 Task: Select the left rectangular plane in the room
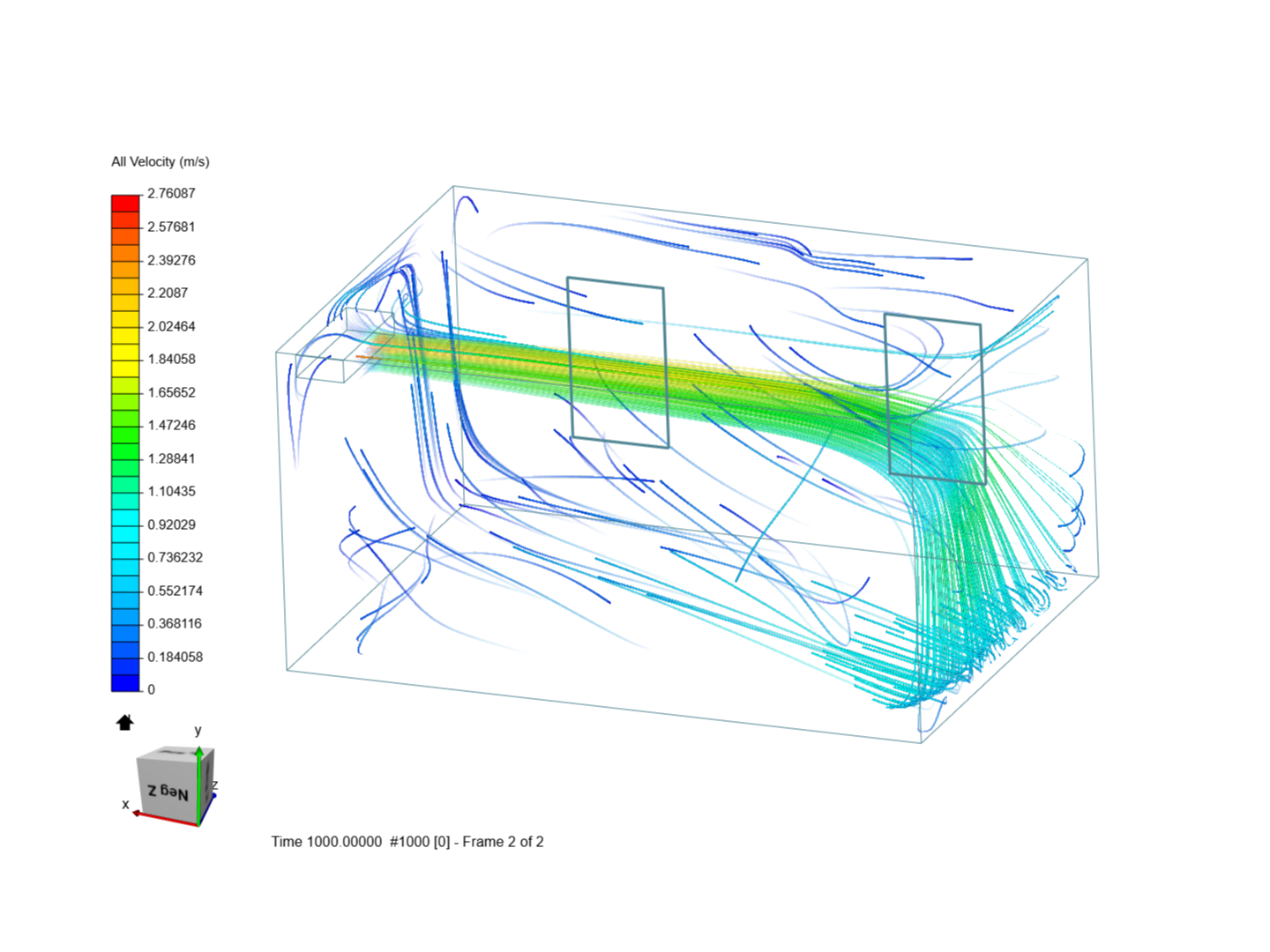pyautogui.click(x=617, y=362)
